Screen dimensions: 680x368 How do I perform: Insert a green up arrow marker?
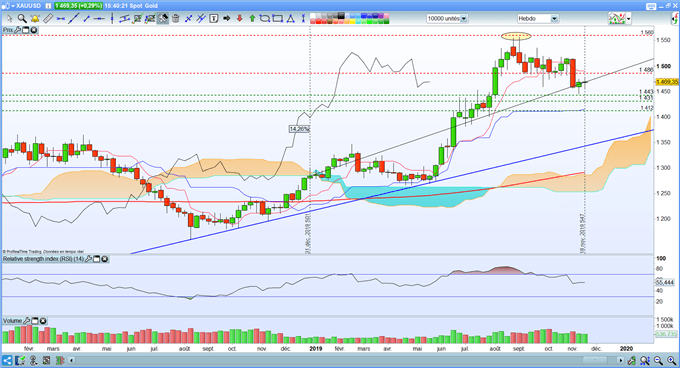[x=252, y=19]
